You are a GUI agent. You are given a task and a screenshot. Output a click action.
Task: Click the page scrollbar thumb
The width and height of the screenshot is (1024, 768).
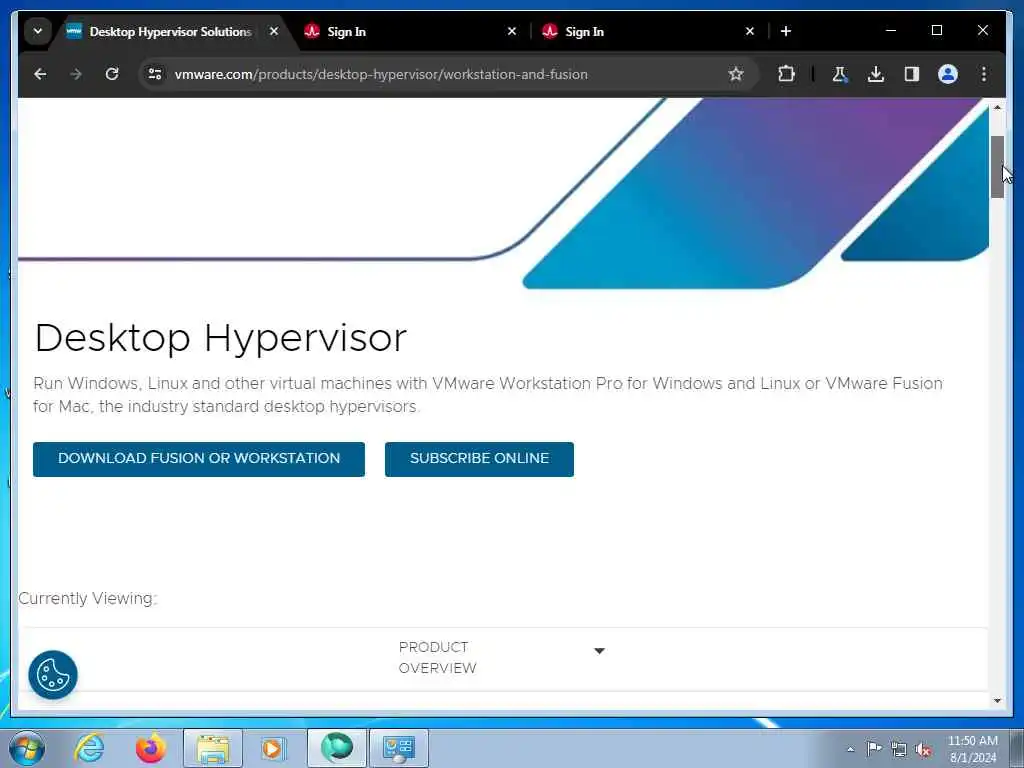point(997,167)
